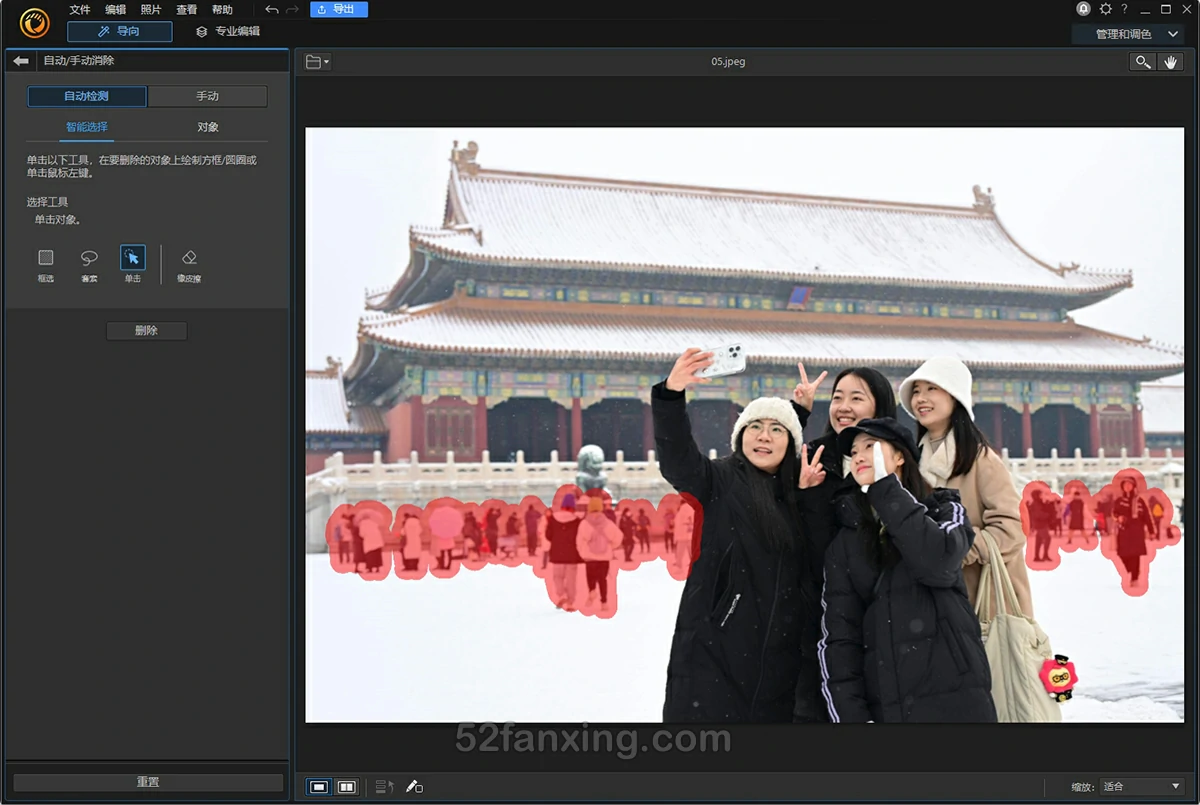Click the history list icon in bottom bar
Viewport: 1200px width, 805px height.
point(384,787)
